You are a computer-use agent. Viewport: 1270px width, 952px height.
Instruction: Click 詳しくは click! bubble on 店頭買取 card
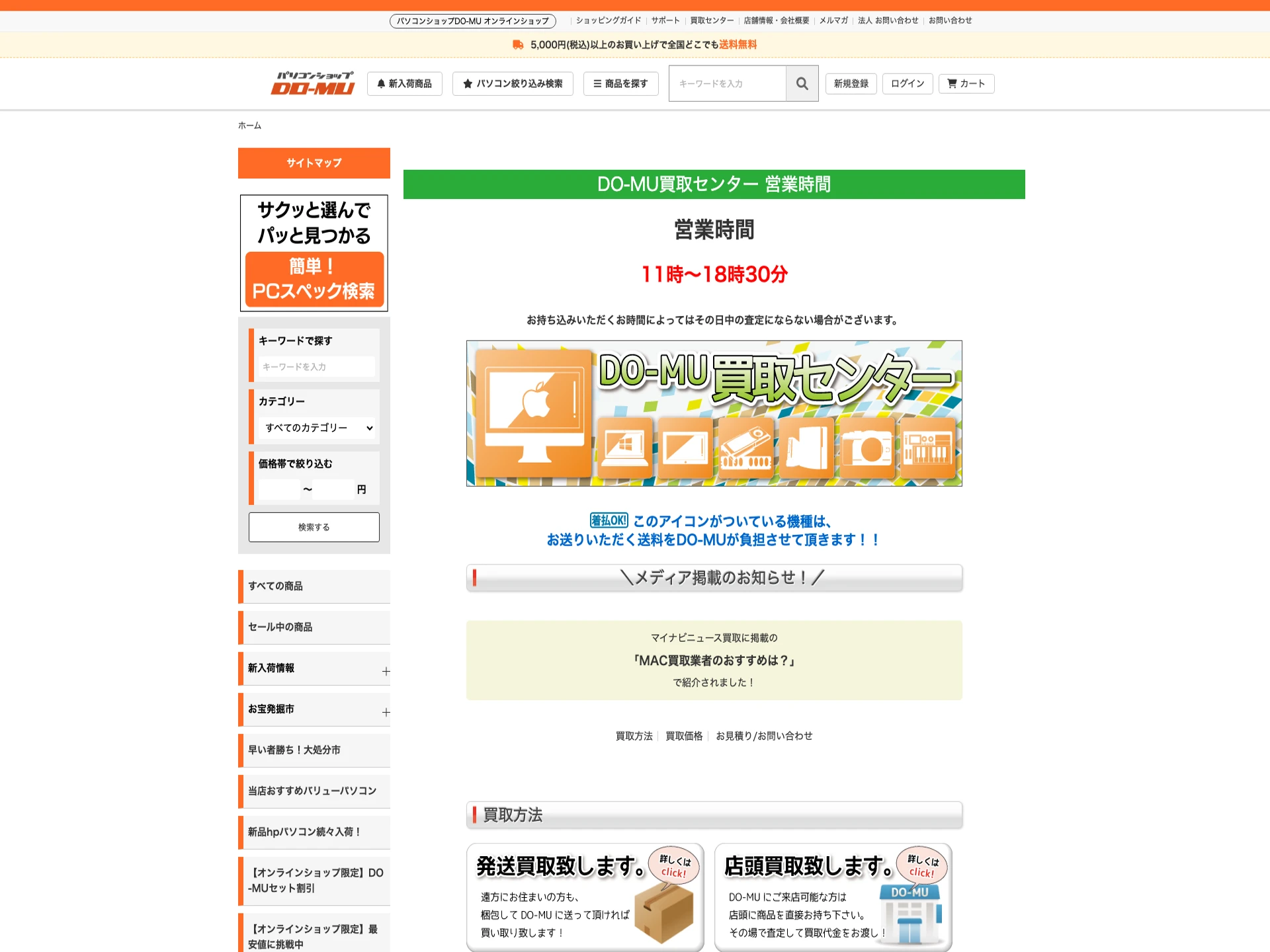(x=922, y=865)
